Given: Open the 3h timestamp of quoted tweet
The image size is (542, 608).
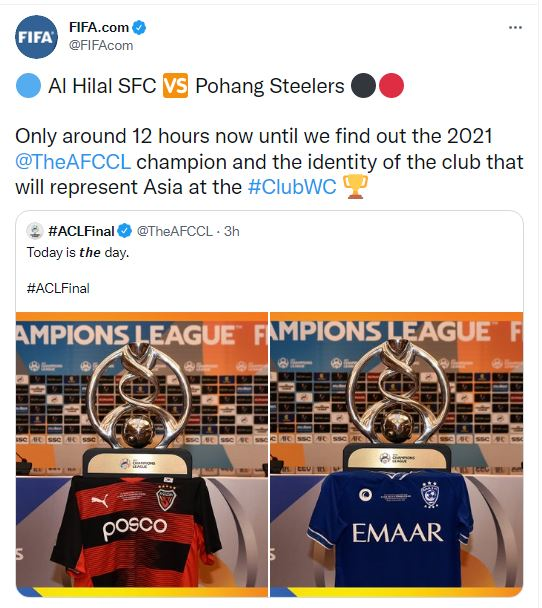Looking at the screenshot, I should tap(232, 231).
